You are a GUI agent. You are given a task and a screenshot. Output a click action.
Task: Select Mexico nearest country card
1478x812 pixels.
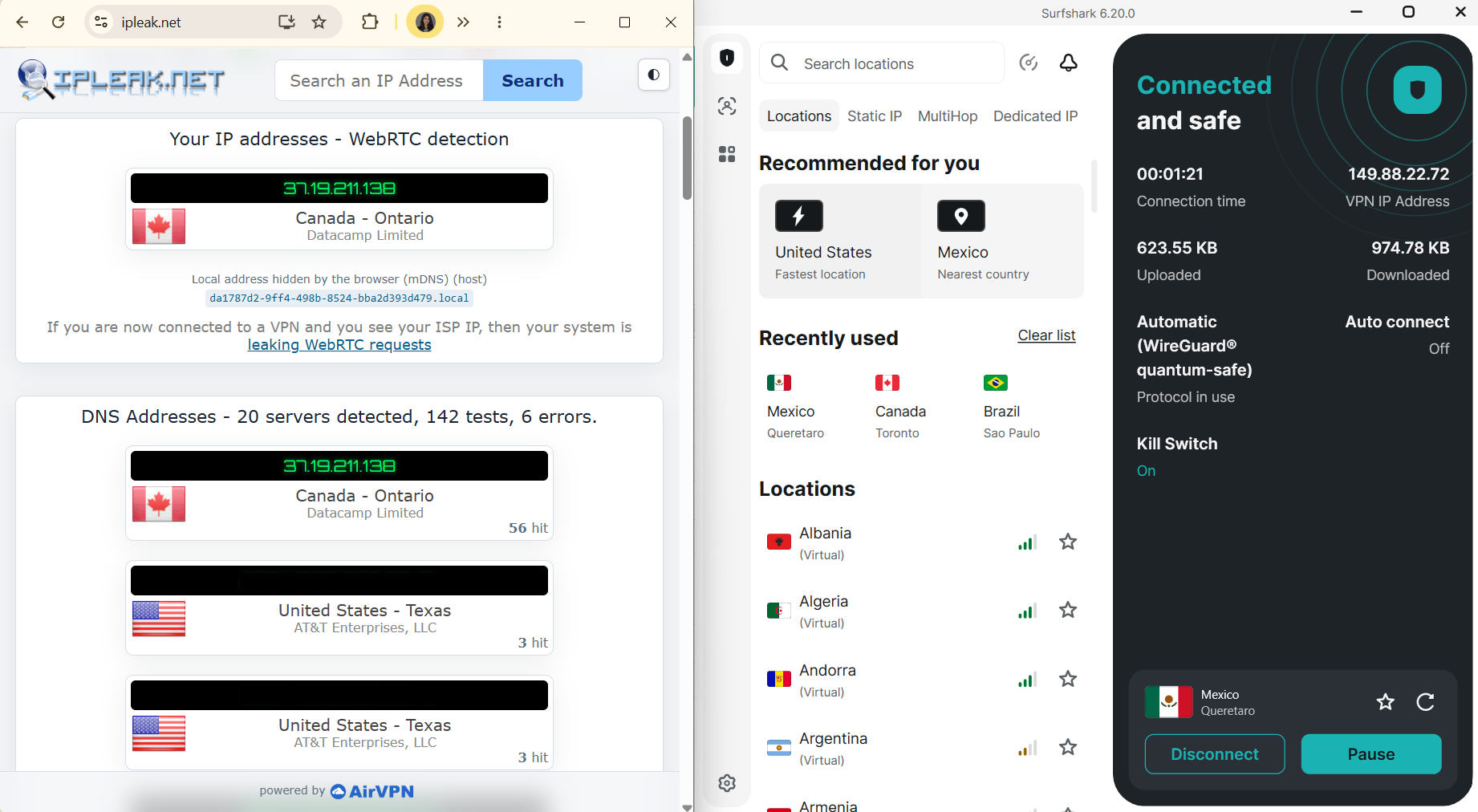click(x=1003, y=241)
